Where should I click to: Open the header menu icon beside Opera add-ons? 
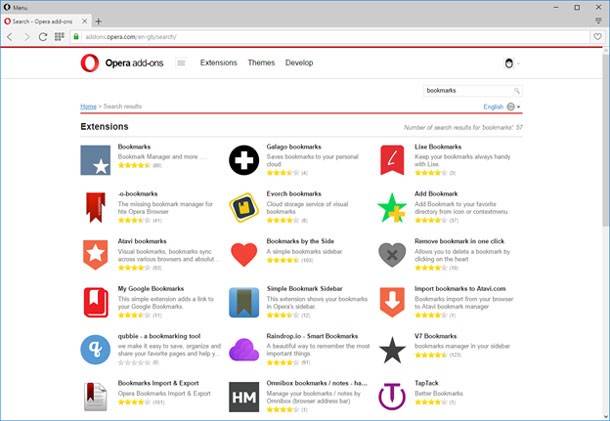(181, 63)
